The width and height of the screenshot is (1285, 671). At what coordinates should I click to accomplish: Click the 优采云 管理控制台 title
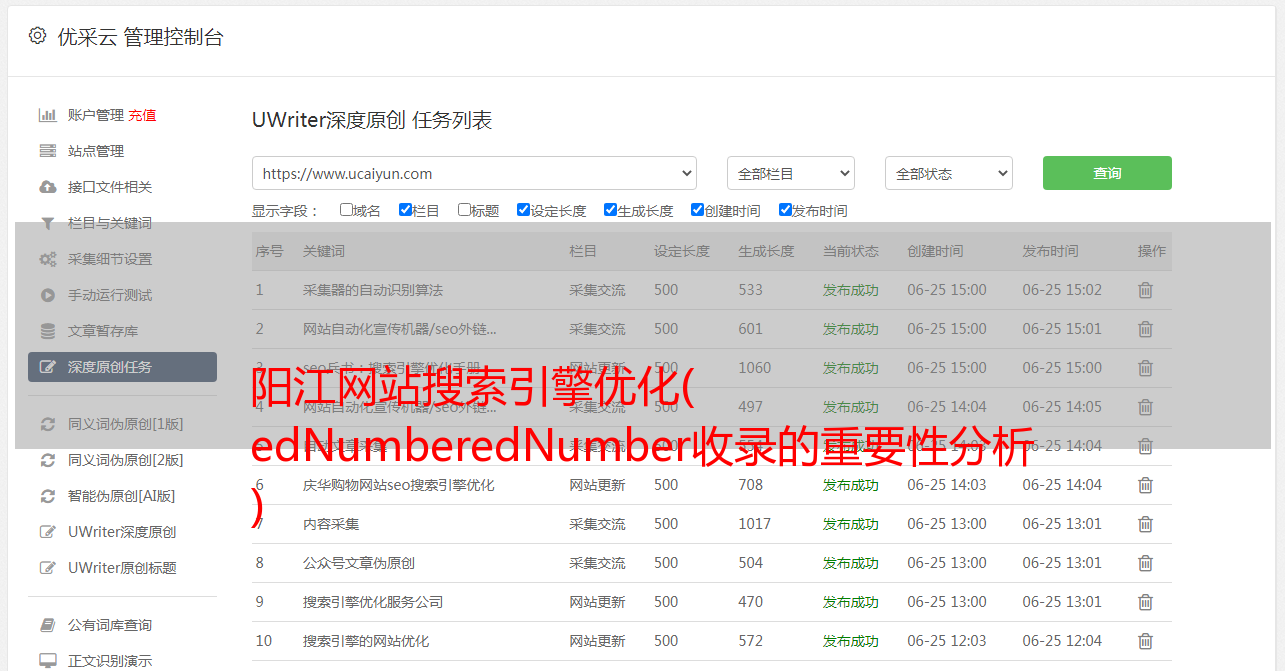(141, 37)
